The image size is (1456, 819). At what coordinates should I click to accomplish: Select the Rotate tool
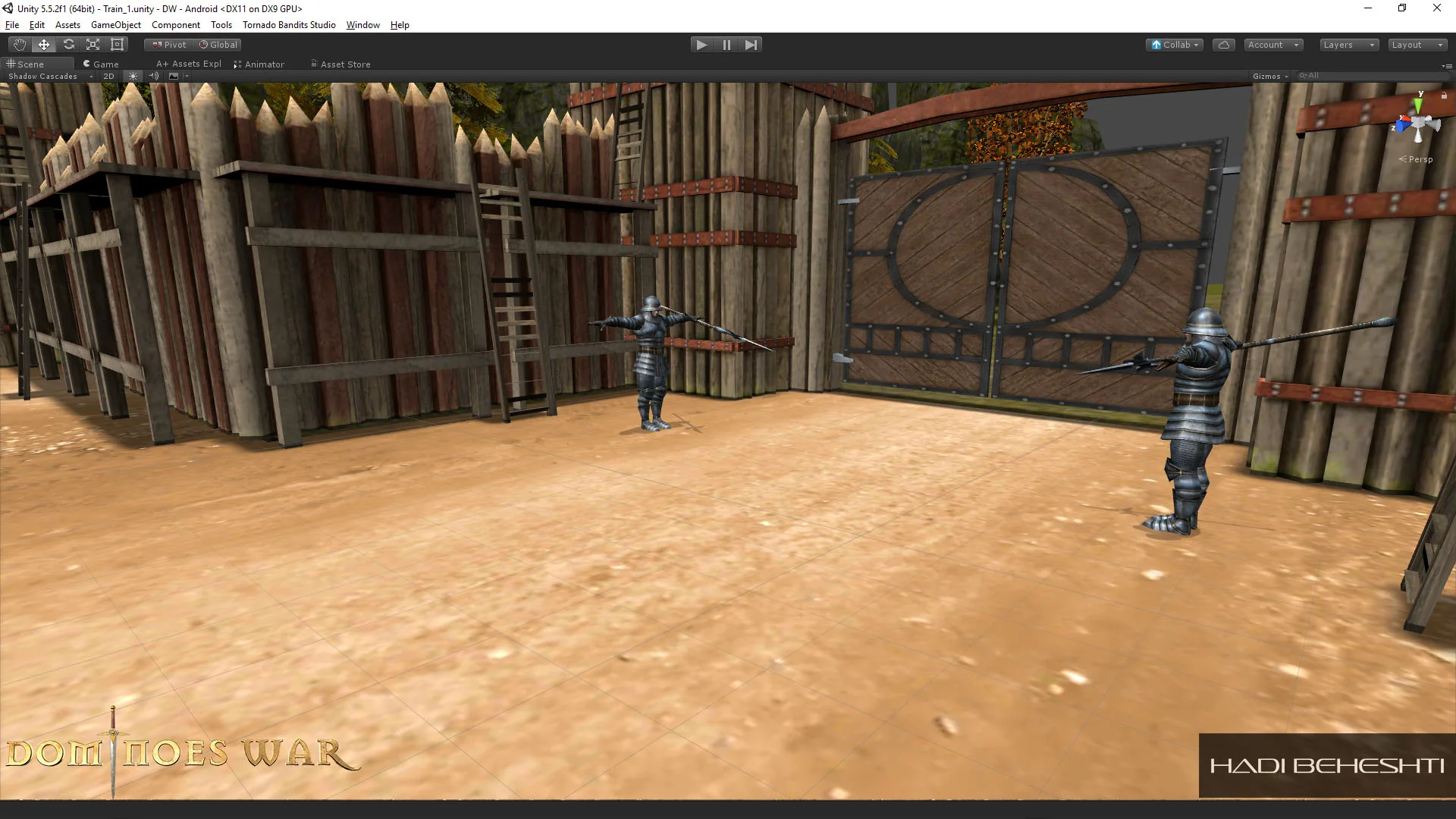coord(68,45)
